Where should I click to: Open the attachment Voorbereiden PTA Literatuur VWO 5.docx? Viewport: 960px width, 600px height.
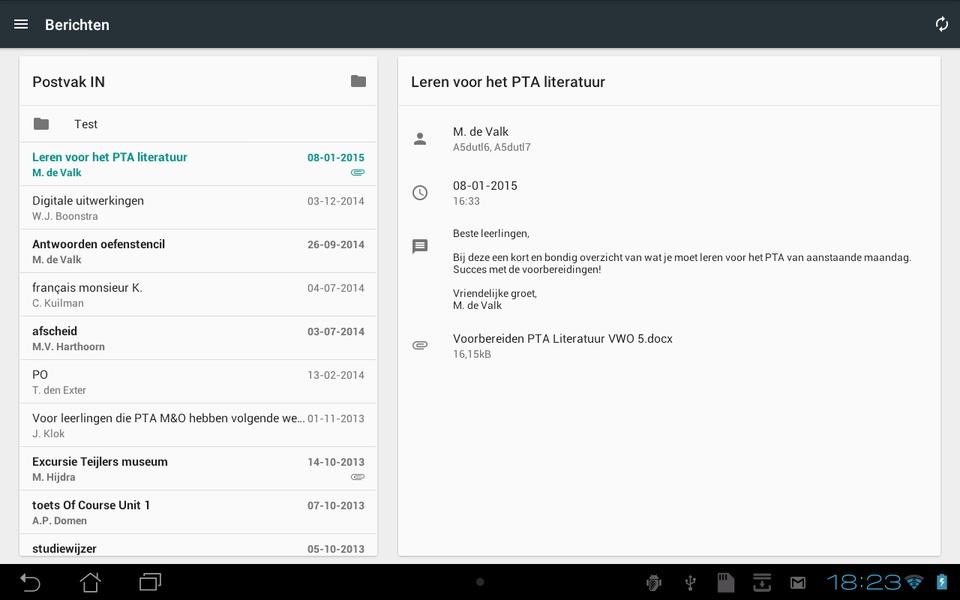click(x=562, y=345)
